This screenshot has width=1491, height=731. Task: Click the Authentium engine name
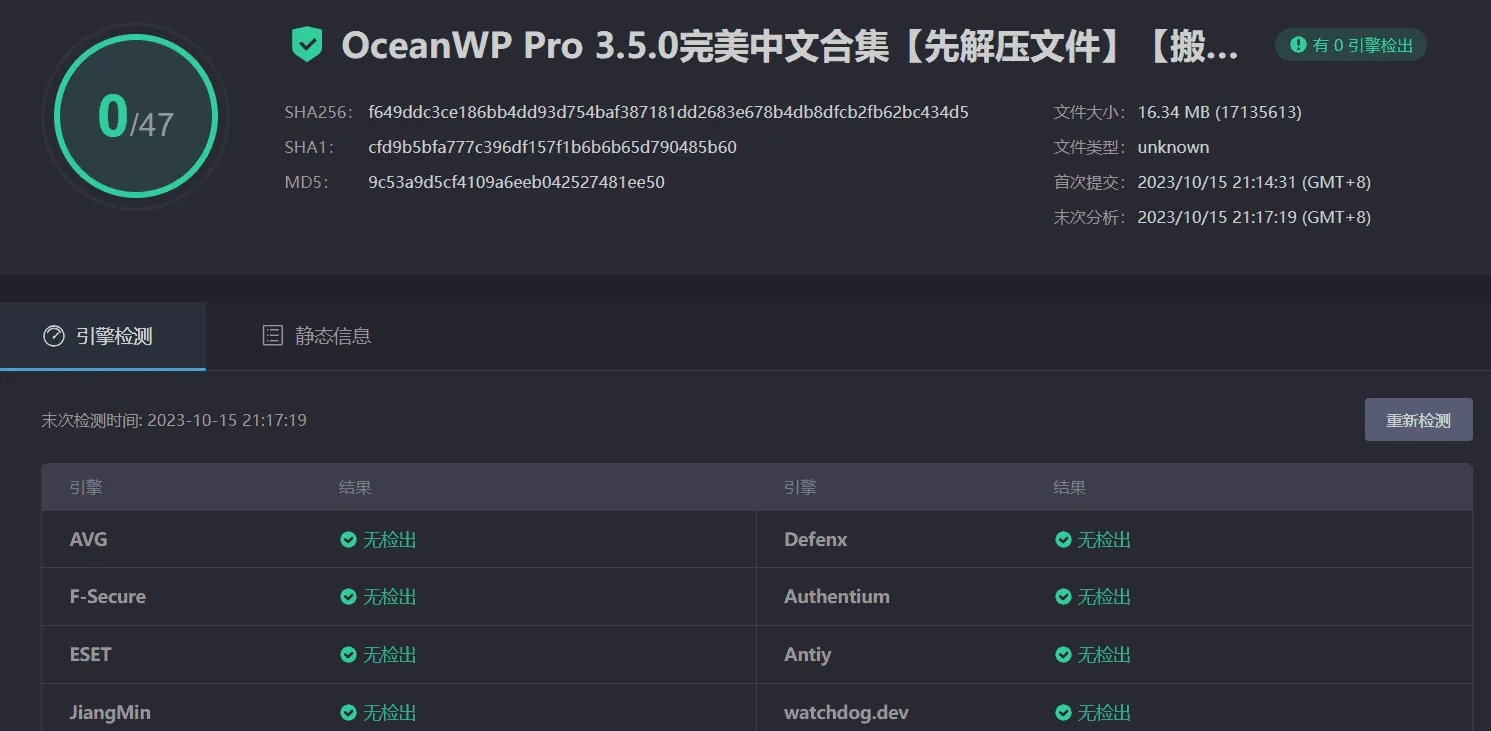[x=836, y=597]
